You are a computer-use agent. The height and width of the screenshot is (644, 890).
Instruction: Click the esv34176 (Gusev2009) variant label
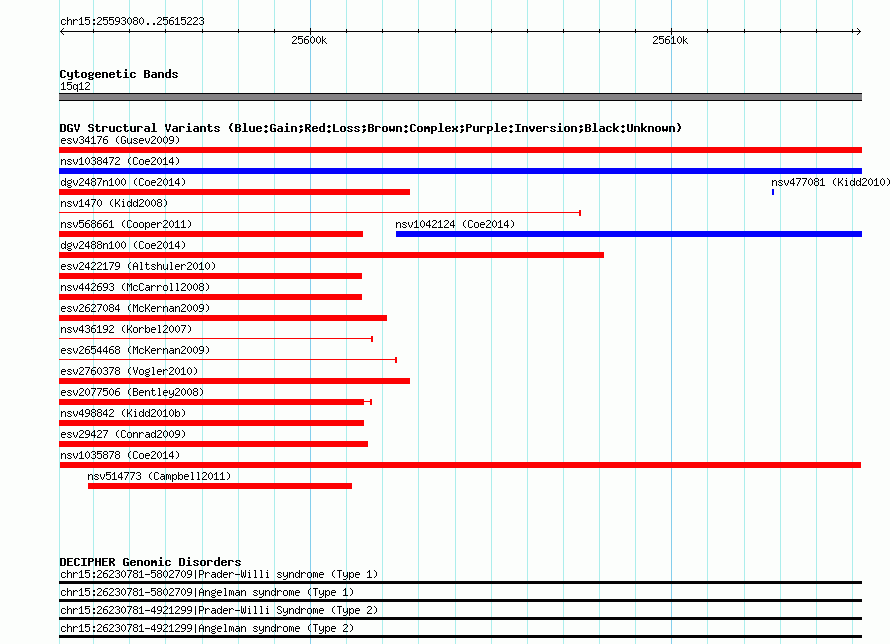120,140
